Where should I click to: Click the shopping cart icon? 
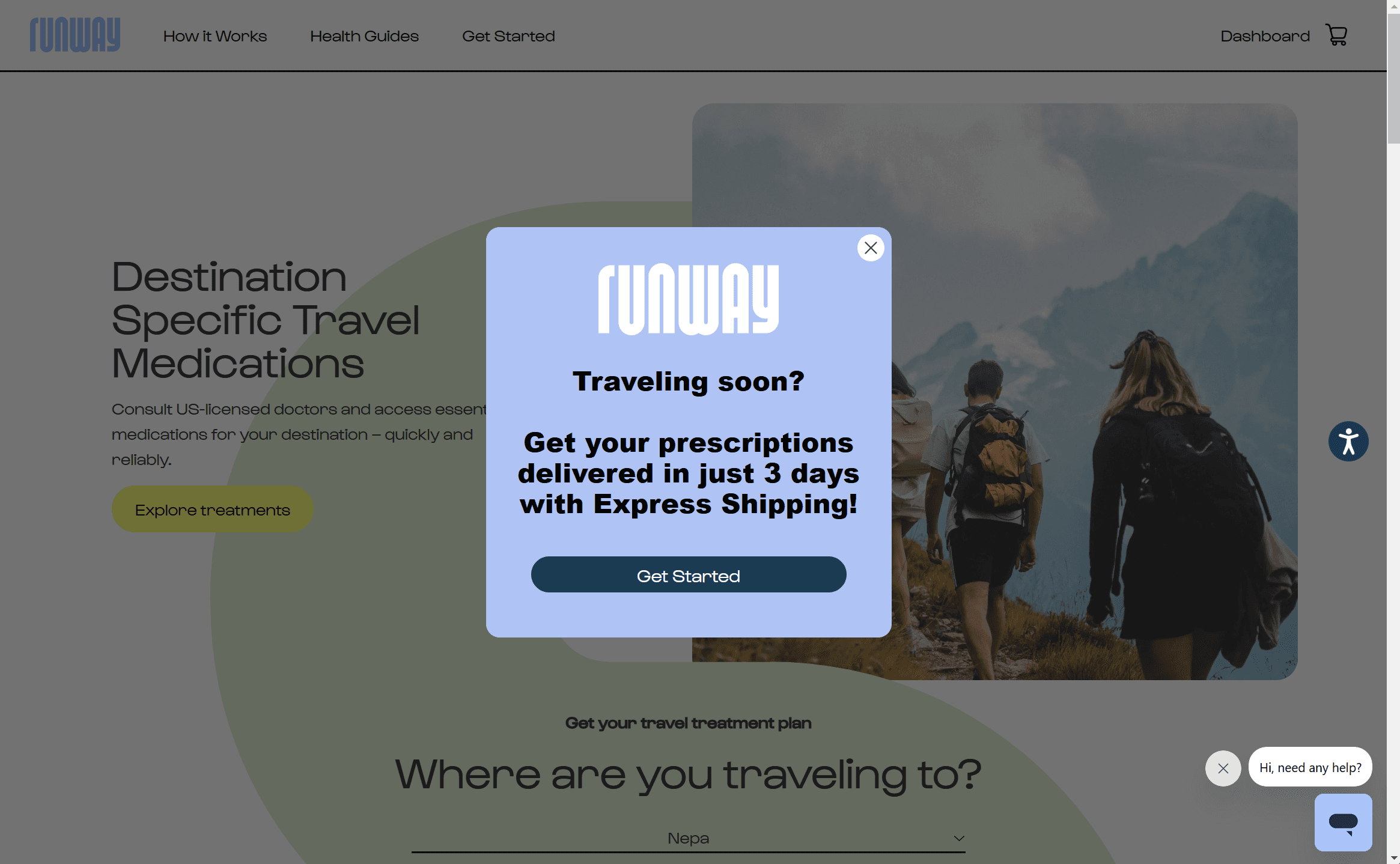(1340, 34)
